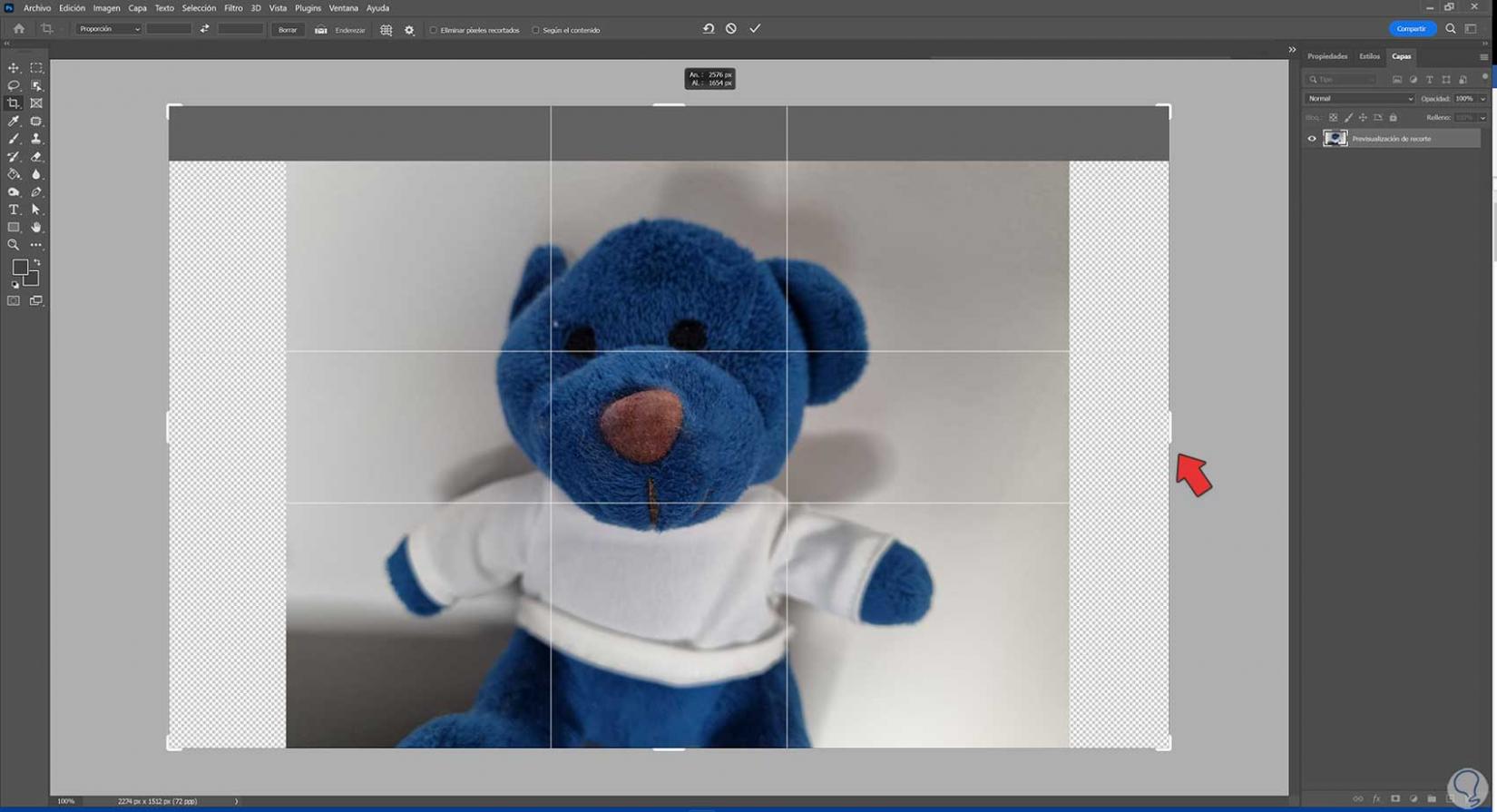The height and width of the screenshot is (812, 1497).
Task: Select the Blur tool
Action: (x=36, y=174)
